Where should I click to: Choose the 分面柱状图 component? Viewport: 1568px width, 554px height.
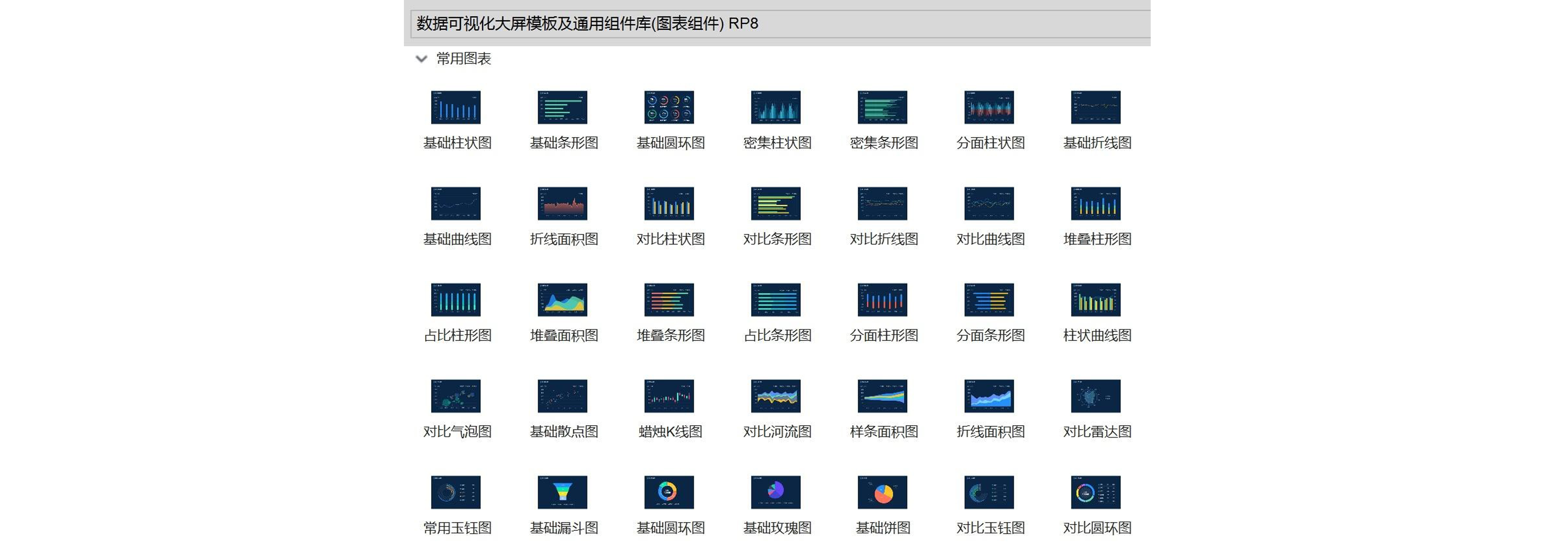click(x=989, y=107)
